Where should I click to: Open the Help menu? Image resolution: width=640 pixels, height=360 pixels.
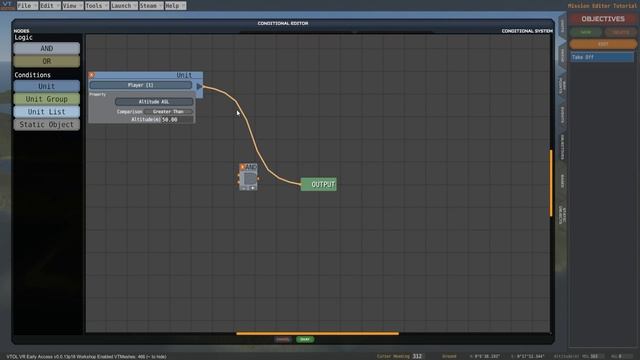coord(175,6)
